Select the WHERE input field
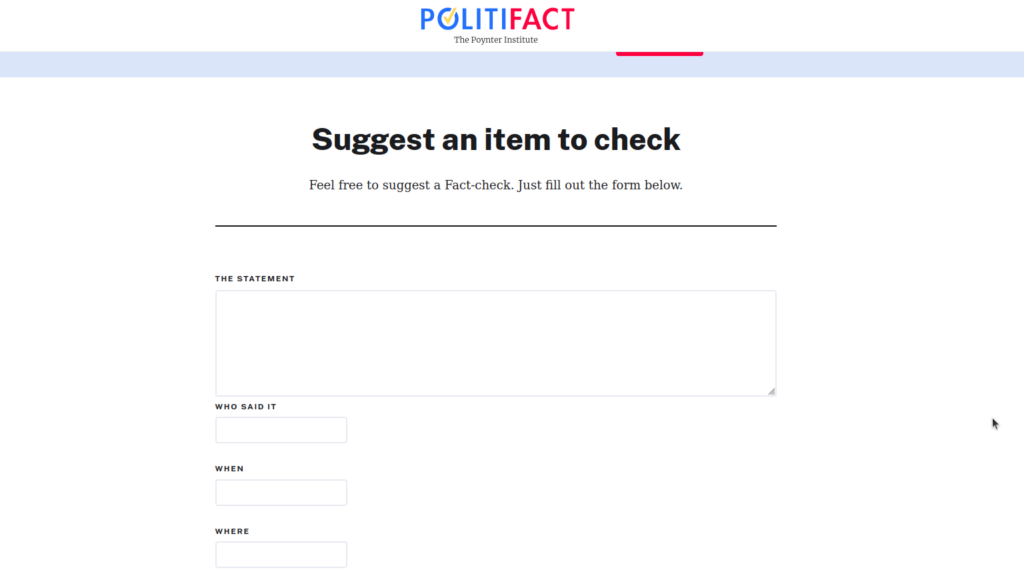The image size is (1024, 576). (x=281, y=554)
